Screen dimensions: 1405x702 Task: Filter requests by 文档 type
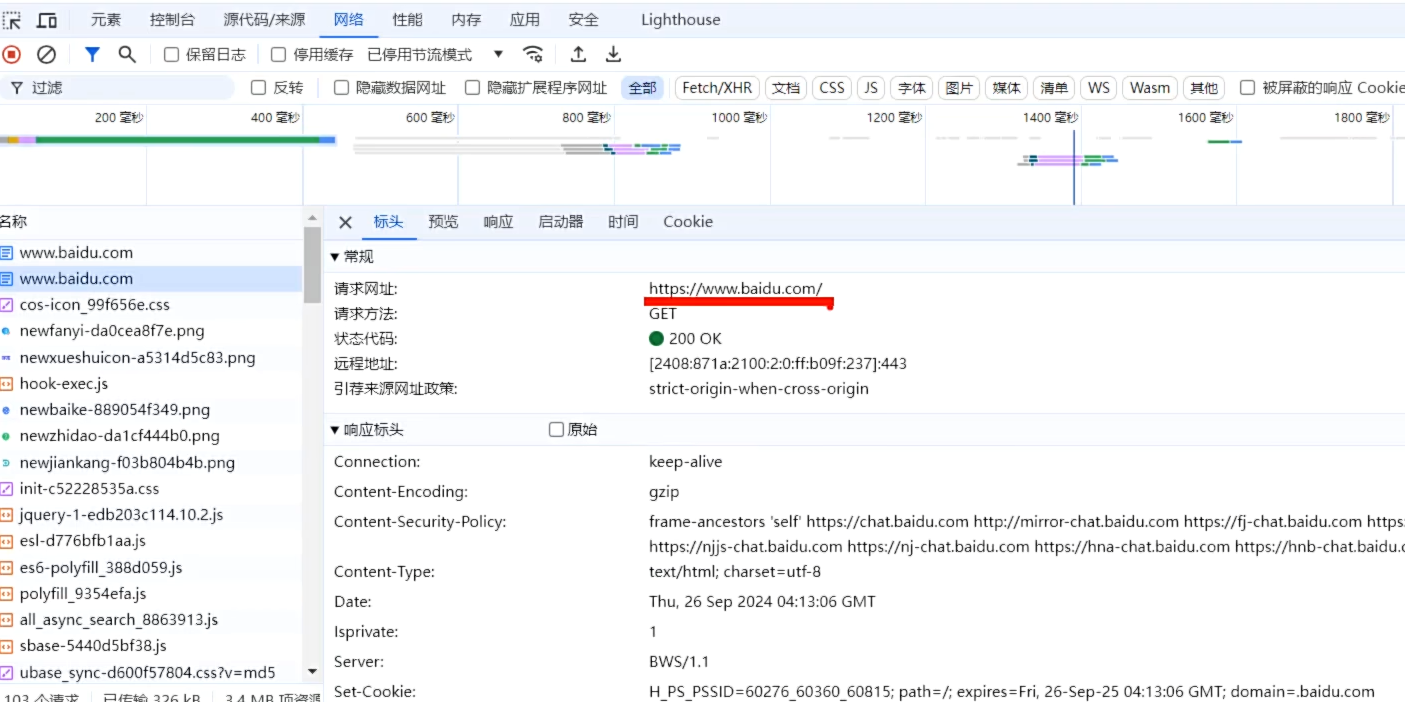click(x=786, y=88)
